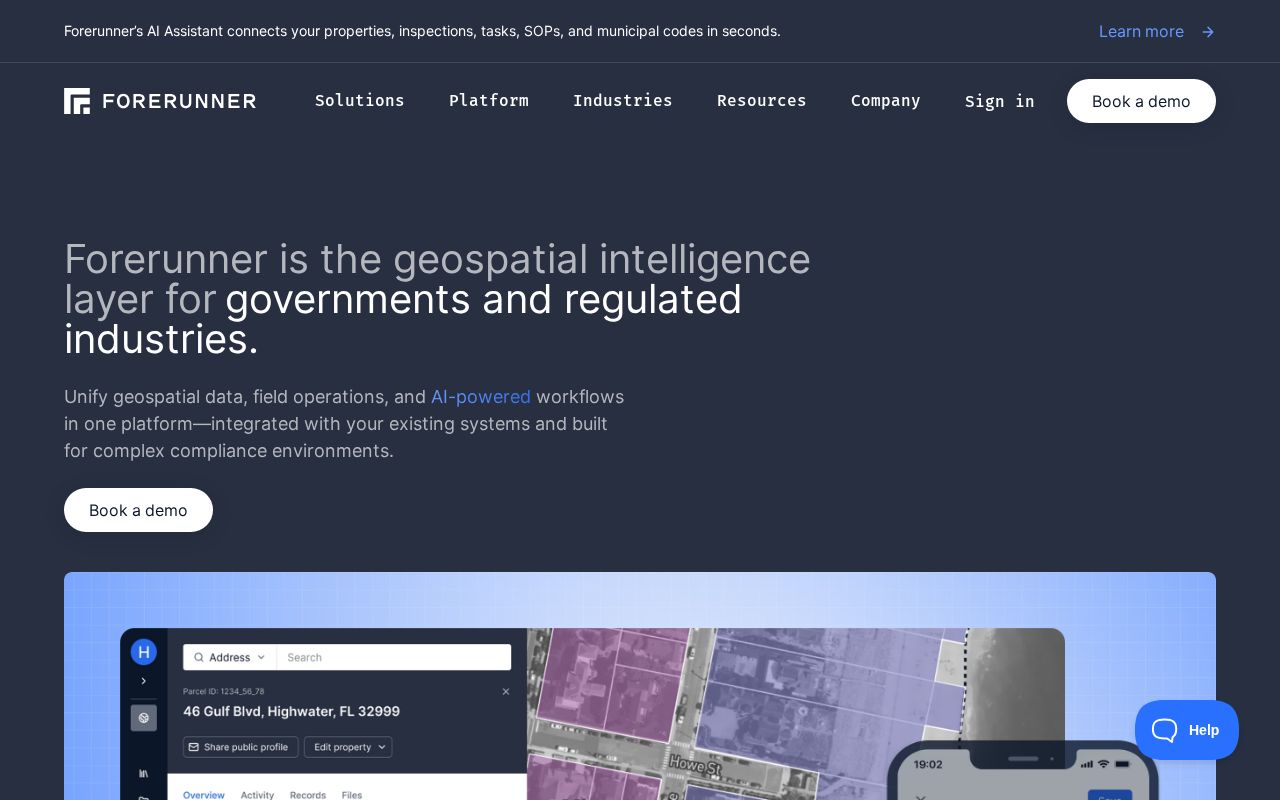
Task: Open the Address dropdown in preview
Action: point(230,658)
